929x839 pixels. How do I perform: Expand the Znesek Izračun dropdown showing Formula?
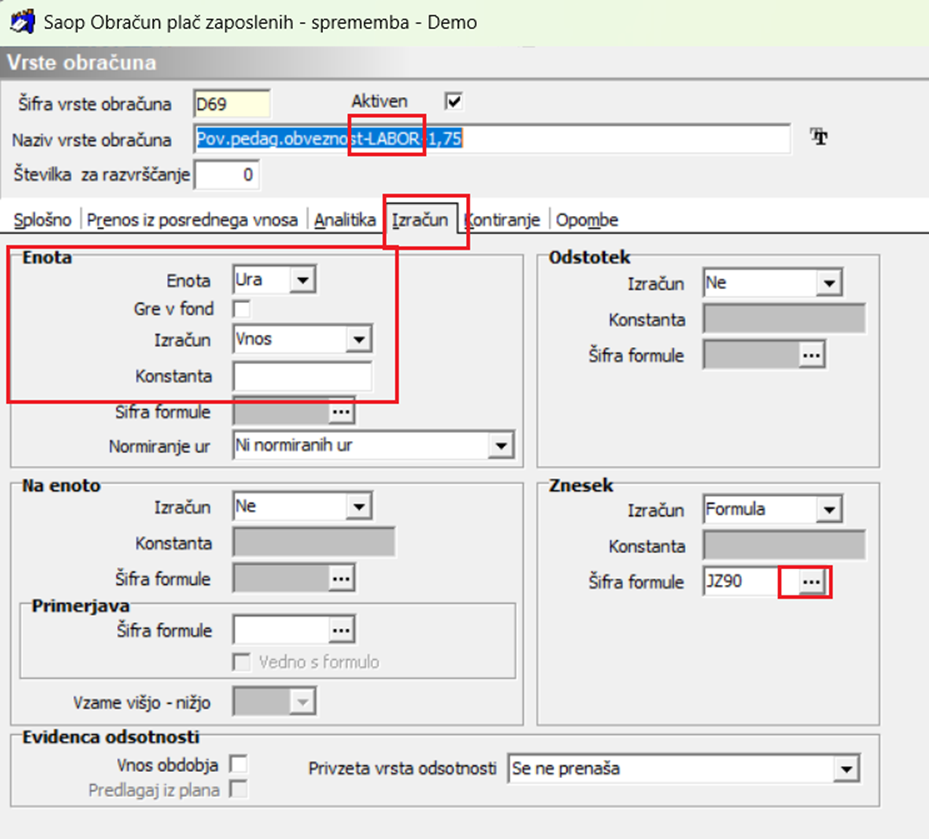pos(829,510)
